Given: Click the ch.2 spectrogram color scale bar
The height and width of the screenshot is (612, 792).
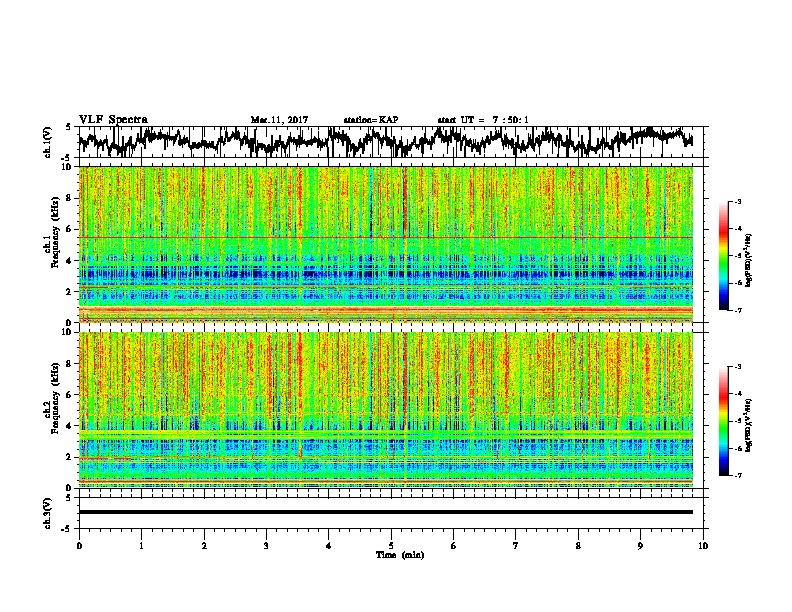Looking at the screenshot, I should coord(724,421).
